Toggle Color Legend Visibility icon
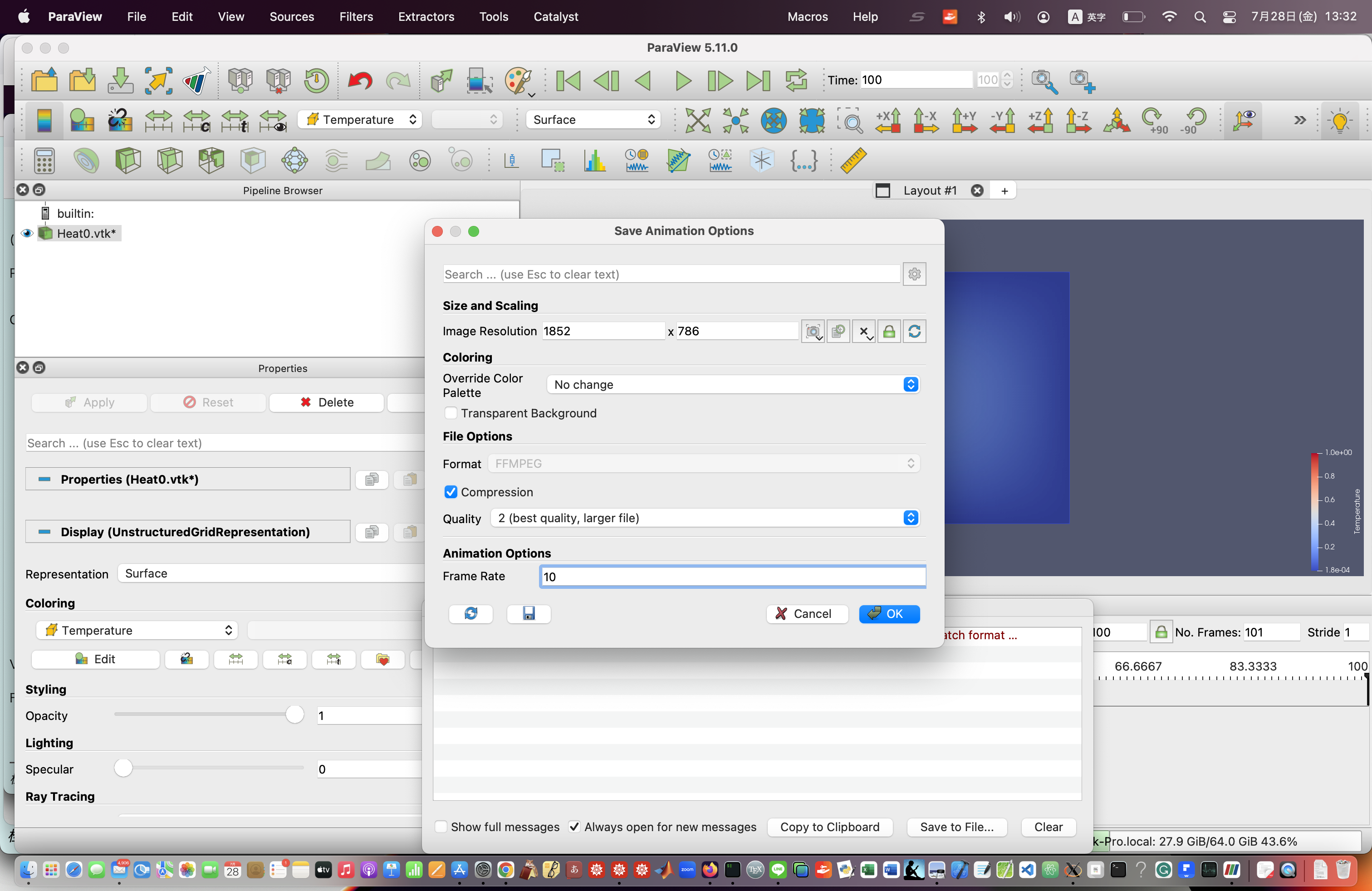Viewport: 1372px width, 891px height. [x=44, y=120]
